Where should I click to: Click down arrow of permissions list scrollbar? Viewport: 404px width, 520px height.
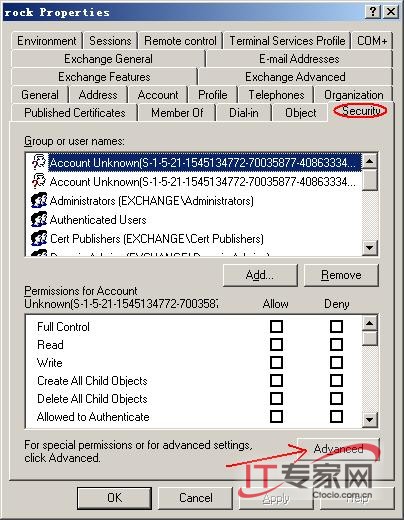[x=369, y=419]
